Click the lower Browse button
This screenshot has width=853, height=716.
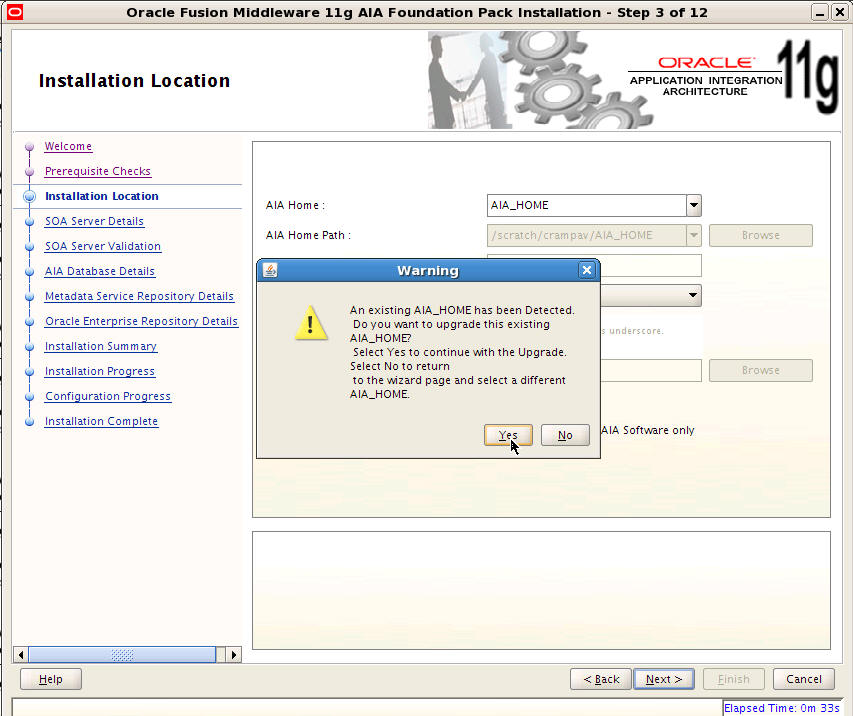pos(761,371)
